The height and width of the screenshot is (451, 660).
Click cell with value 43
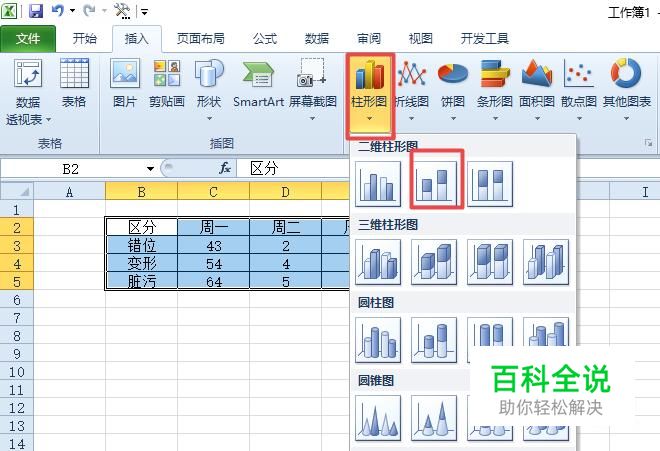pyautogui.click(x=213, y=245)
